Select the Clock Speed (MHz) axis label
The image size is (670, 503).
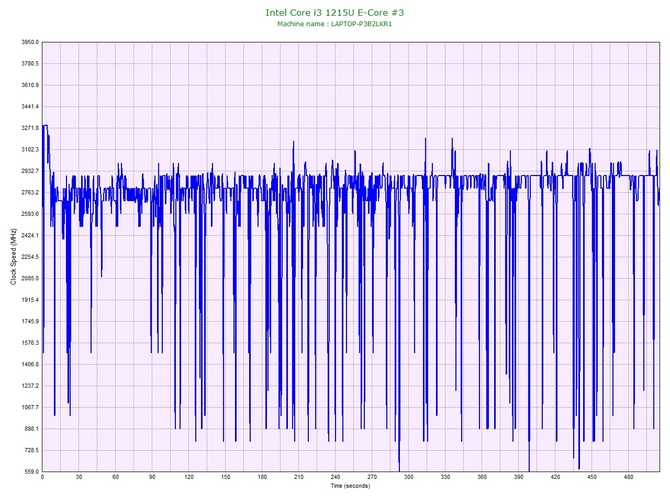(x=13, y=257)
